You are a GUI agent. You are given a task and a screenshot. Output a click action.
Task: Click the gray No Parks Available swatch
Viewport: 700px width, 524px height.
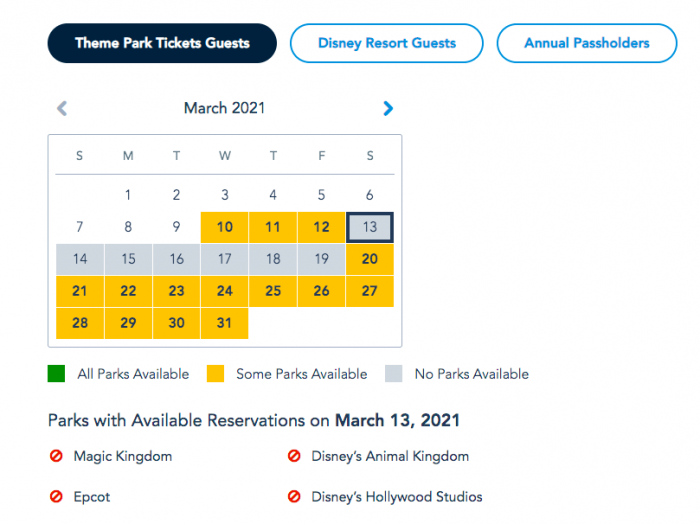[393, 374]
